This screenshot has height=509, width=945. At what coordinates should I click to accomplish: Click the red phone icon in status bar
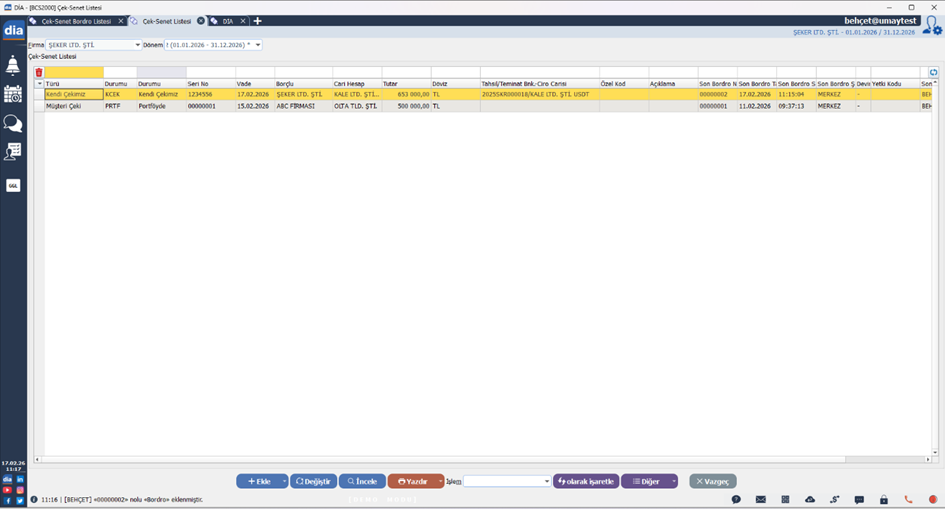(908, 499)
